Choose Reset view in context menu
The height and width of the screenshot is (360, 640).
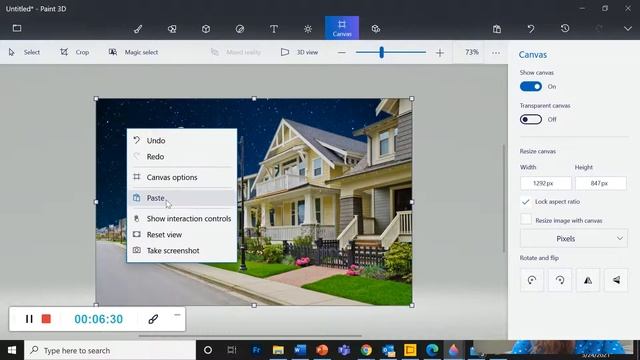[182, 235]
